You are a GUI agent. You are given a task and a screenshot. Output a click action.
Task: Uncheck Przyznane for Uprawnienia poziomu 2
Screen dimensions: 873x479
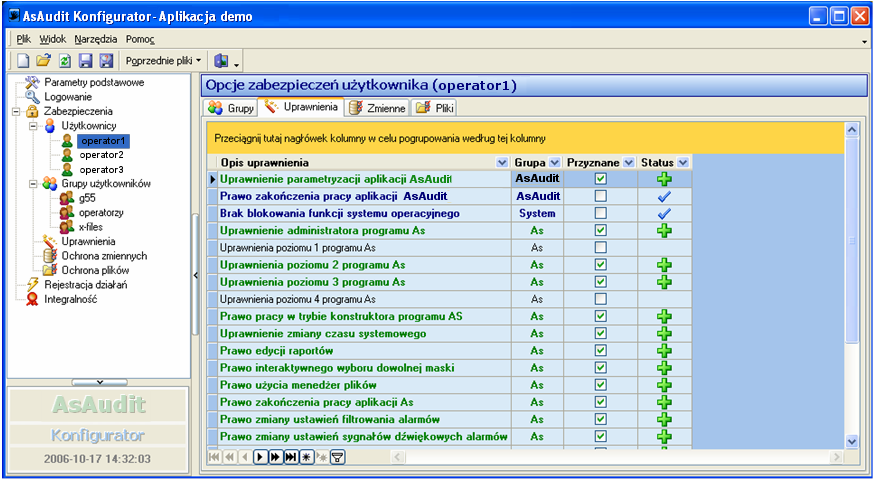(x=600, y=265)
